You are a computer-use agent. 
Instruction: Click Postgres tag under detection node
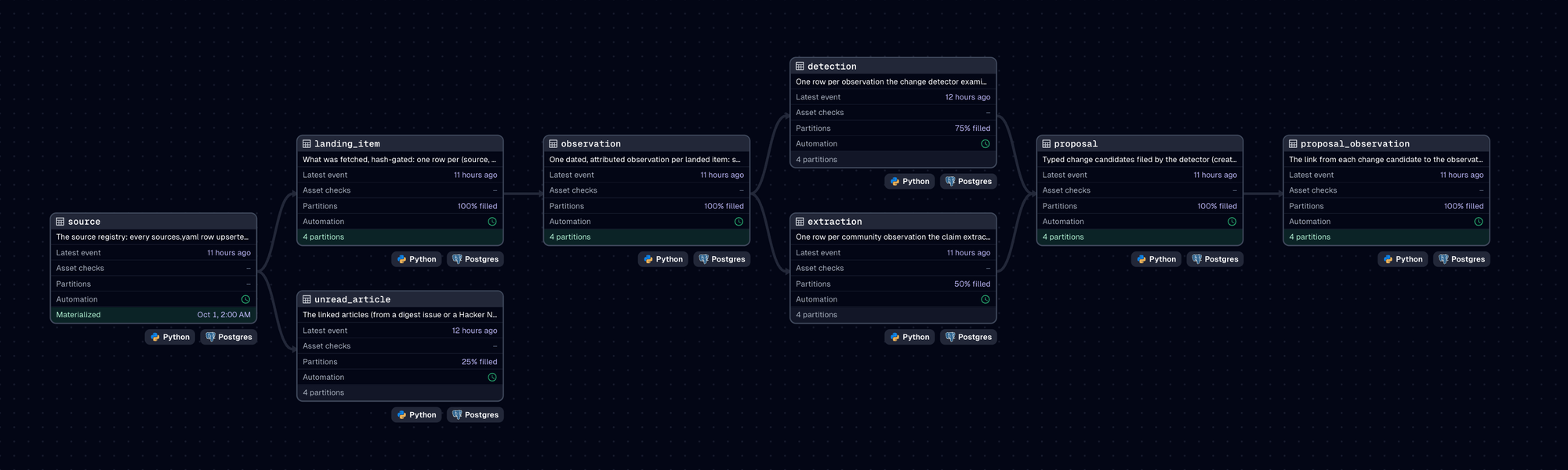pos(968,181)
